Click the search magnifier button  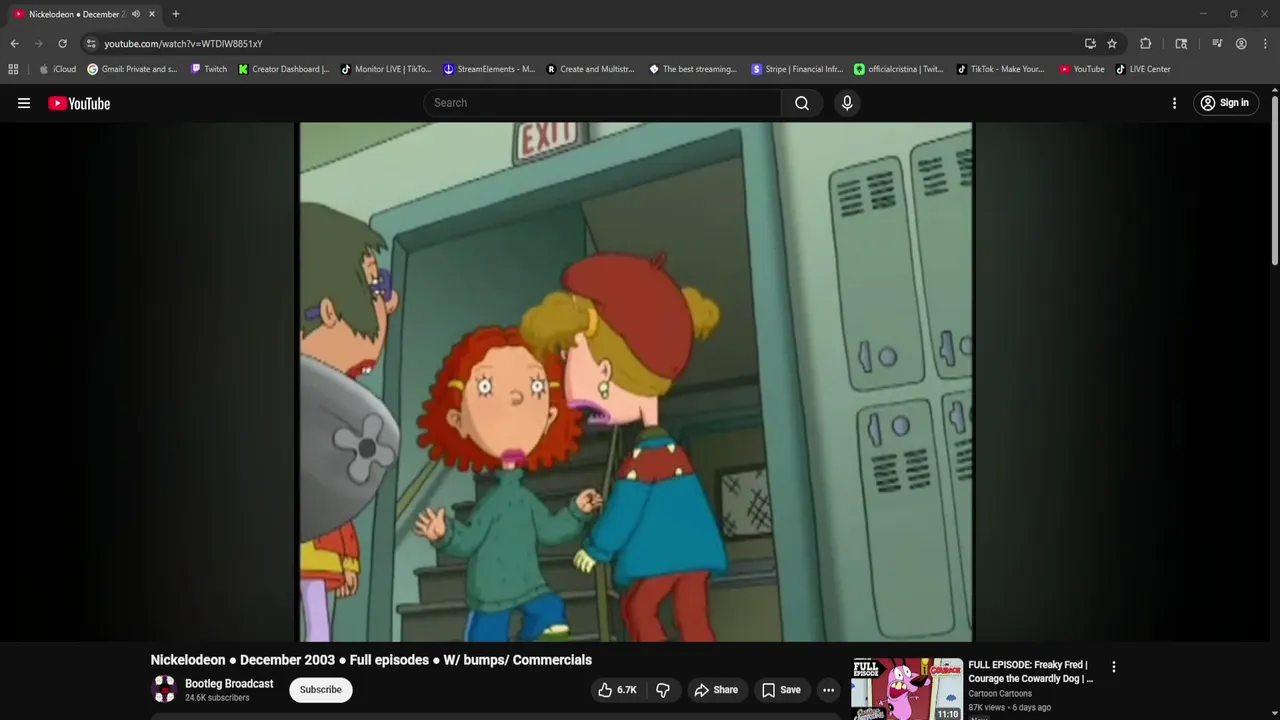click(x=802, y=103)
